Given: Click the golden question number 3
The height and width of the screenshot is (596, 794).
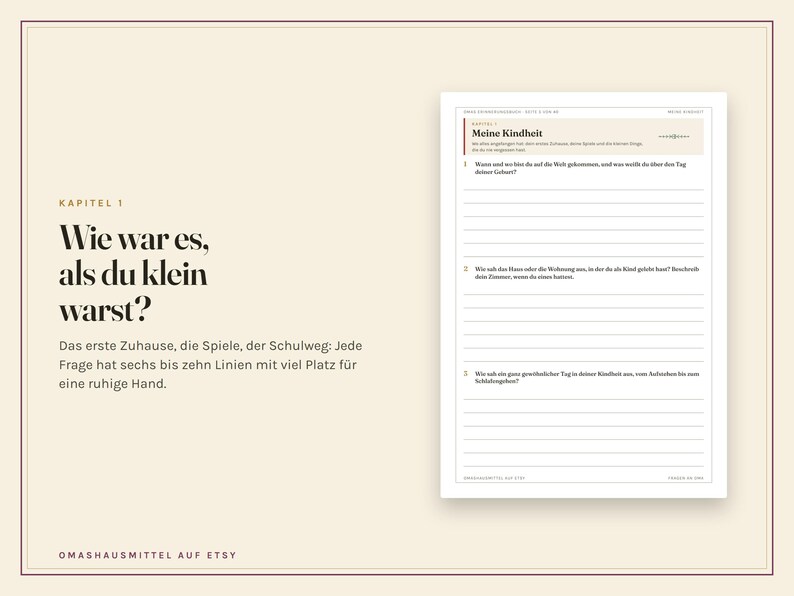Looking at the screenshot, I should 465,374.
